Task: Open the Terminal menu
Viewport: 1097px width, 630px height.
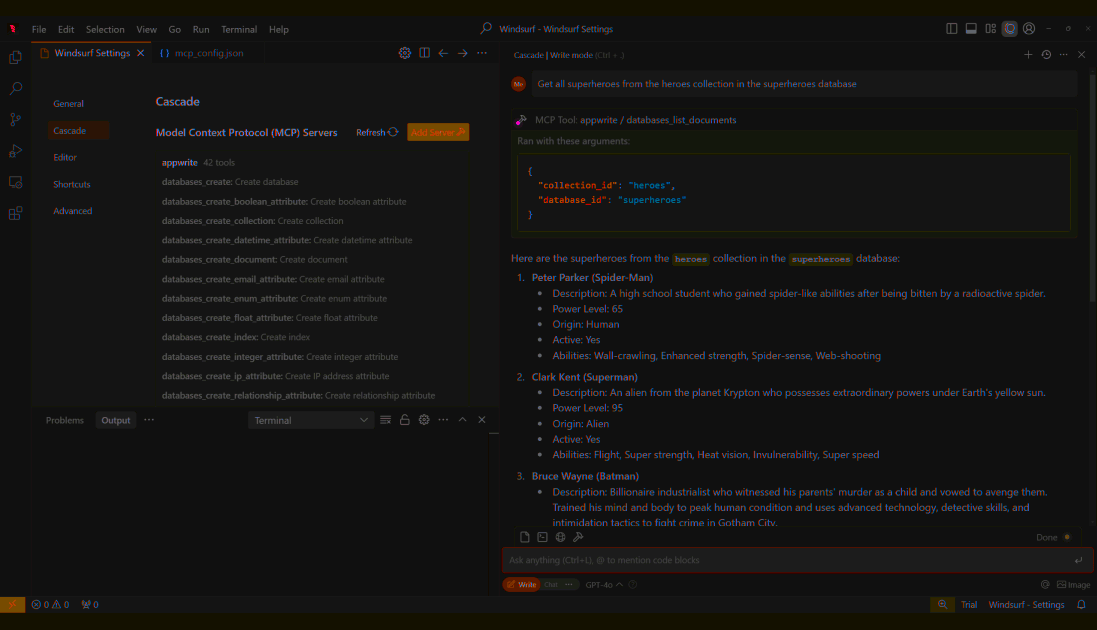Action: [x=238, y=29]
